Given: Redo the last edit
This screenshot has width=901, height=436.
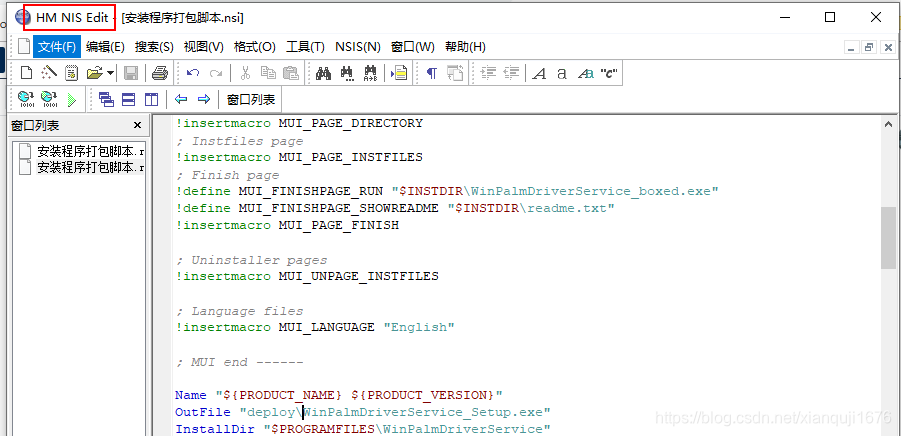Looking at the screenshot, I should (216, 73).
